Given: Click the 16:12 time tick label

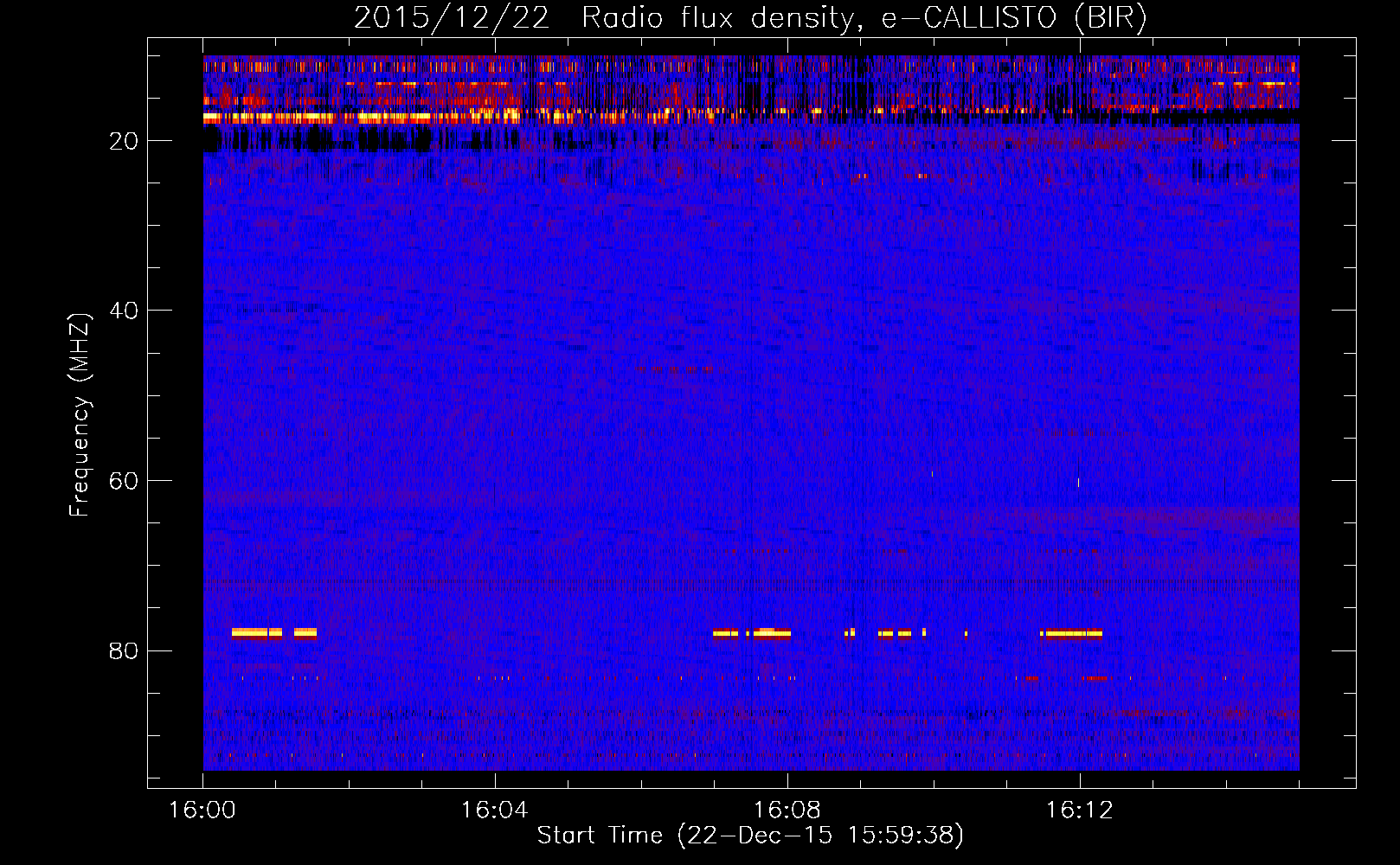Looking at the screenshot, I should (1080, 811).
